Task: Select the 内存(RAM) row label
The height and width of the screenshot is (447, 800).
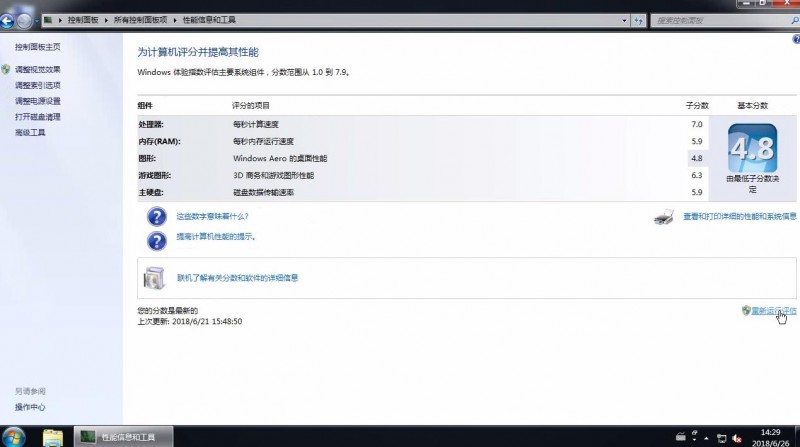Action: pyautogui.click(x=159, y=141)
